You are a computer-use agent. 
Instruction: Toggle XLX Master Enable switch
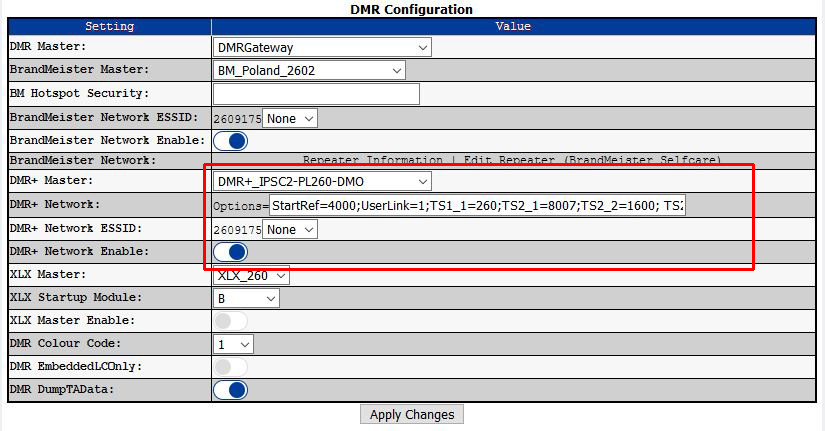tap(230, 321)
